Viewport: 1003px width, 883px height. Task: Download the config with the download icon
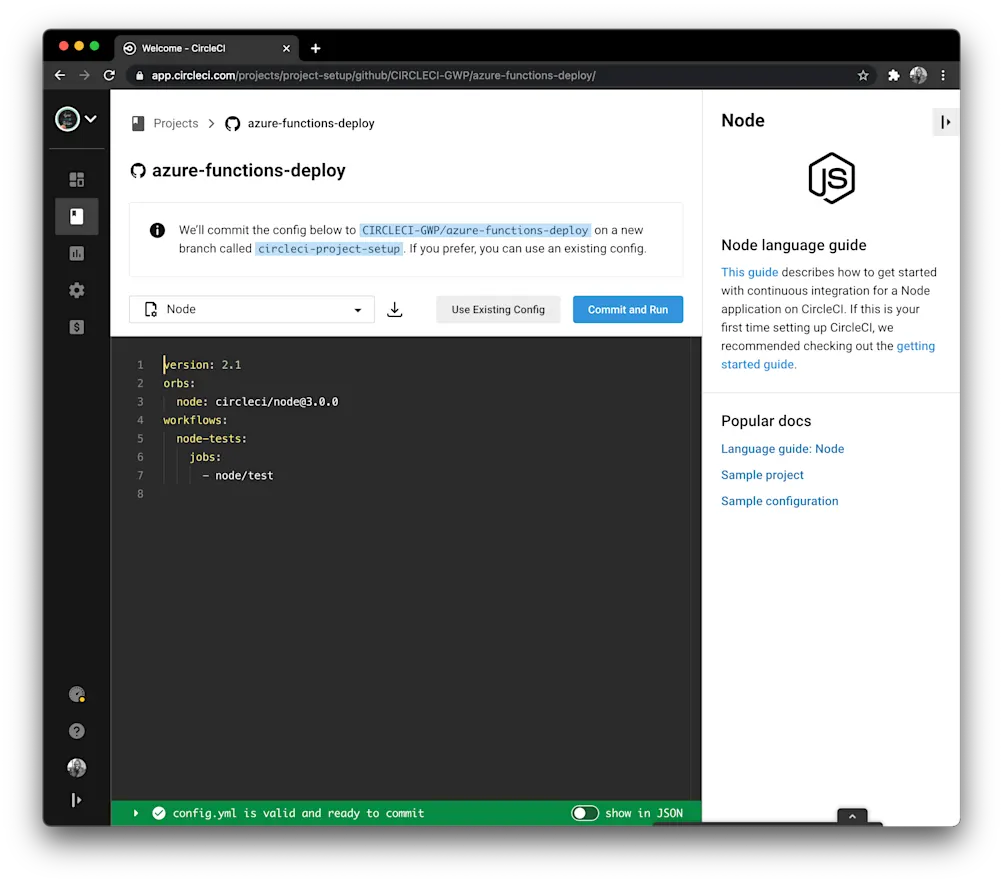(394, 309)
